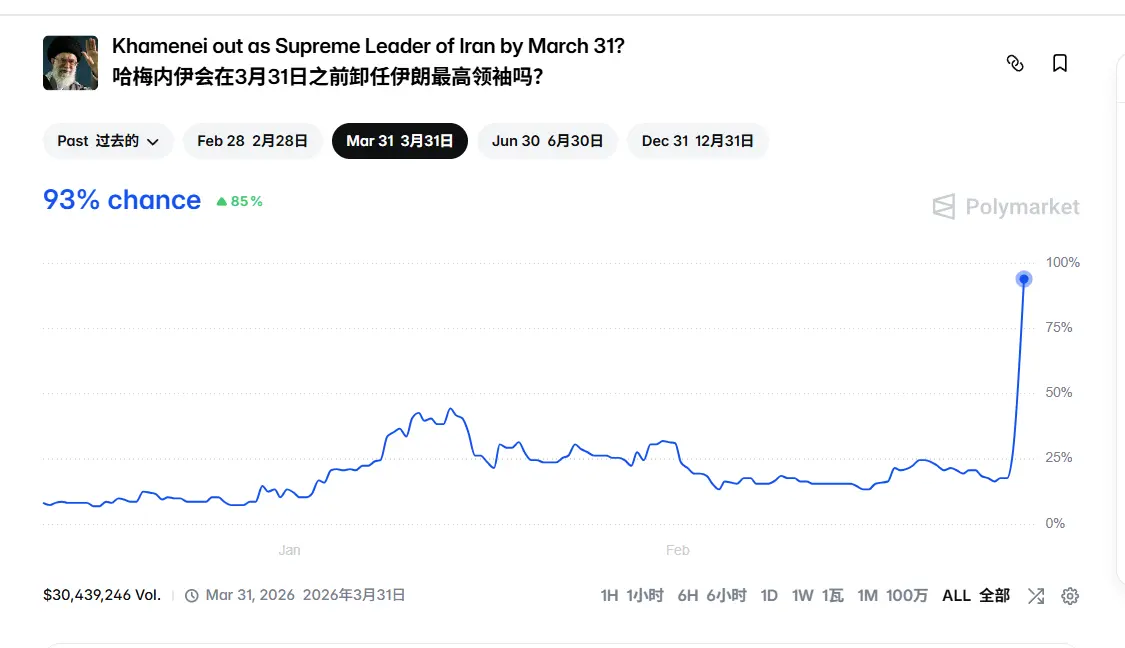Click the Khamenei market thumbnail image

(x=70, y=62)
